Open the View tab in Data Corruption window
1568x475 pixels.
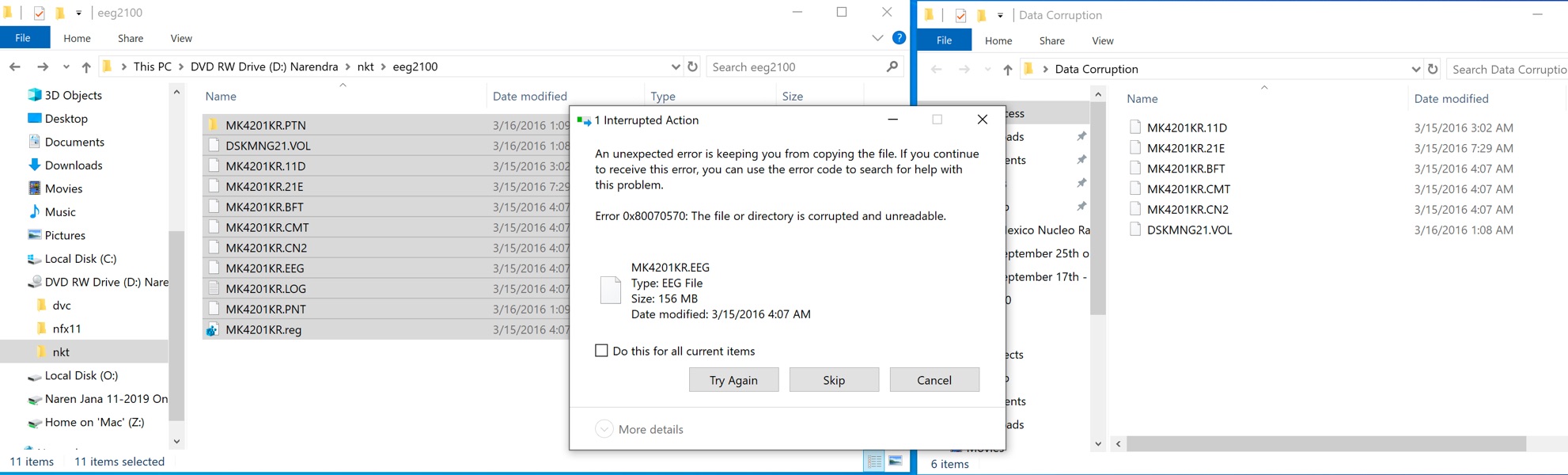coord(1102,40)
